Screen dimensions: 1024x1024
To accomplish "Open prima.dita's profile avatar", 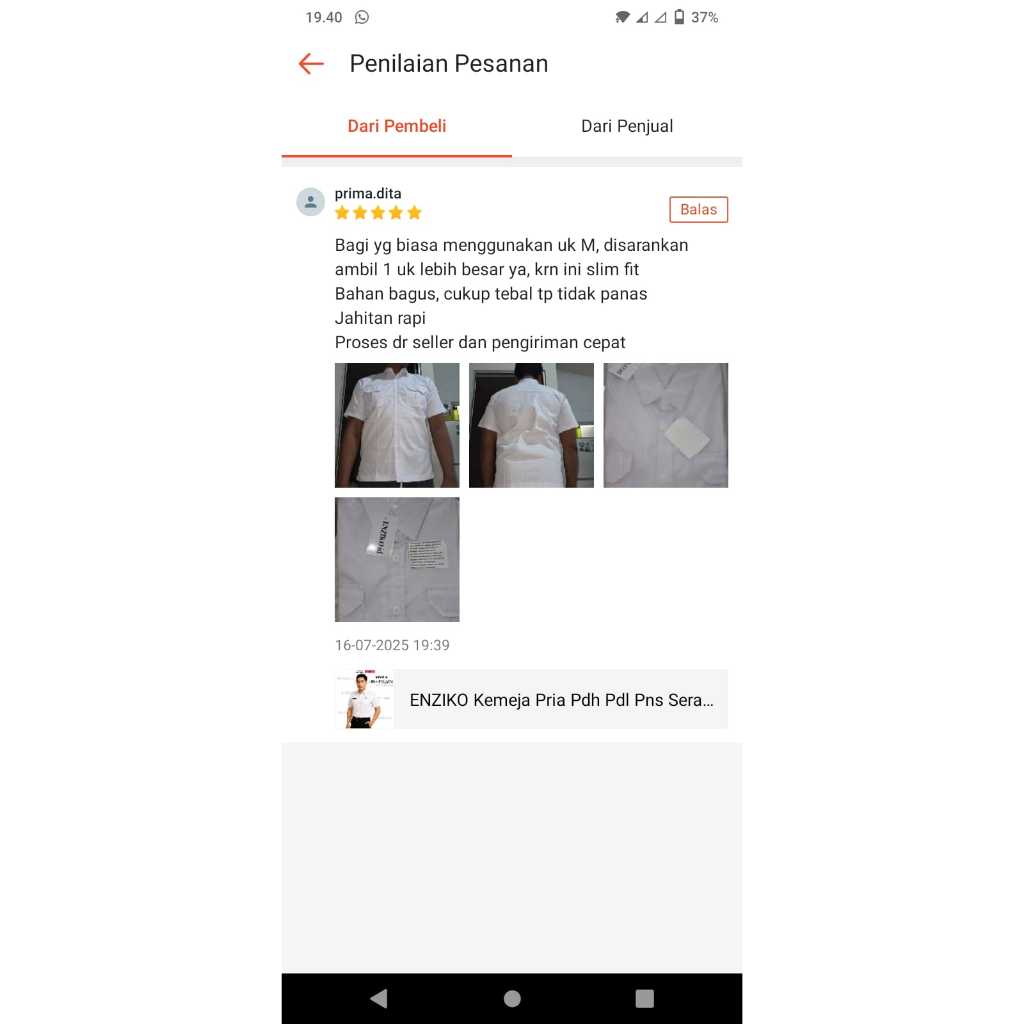I will click(310, 202).
